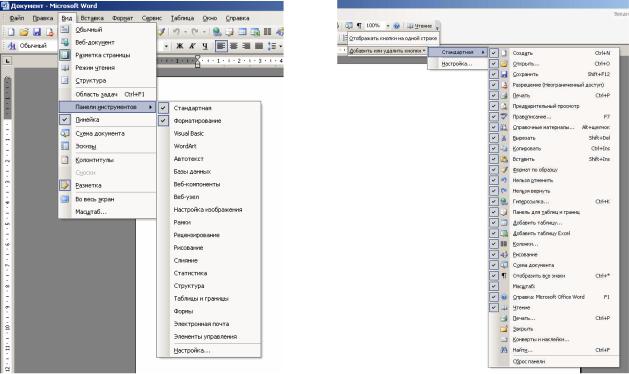The width and height of the screenshot is (629, 374).
Task: Click the Italic (К) formatting icon
Action: tap(192, 46)
